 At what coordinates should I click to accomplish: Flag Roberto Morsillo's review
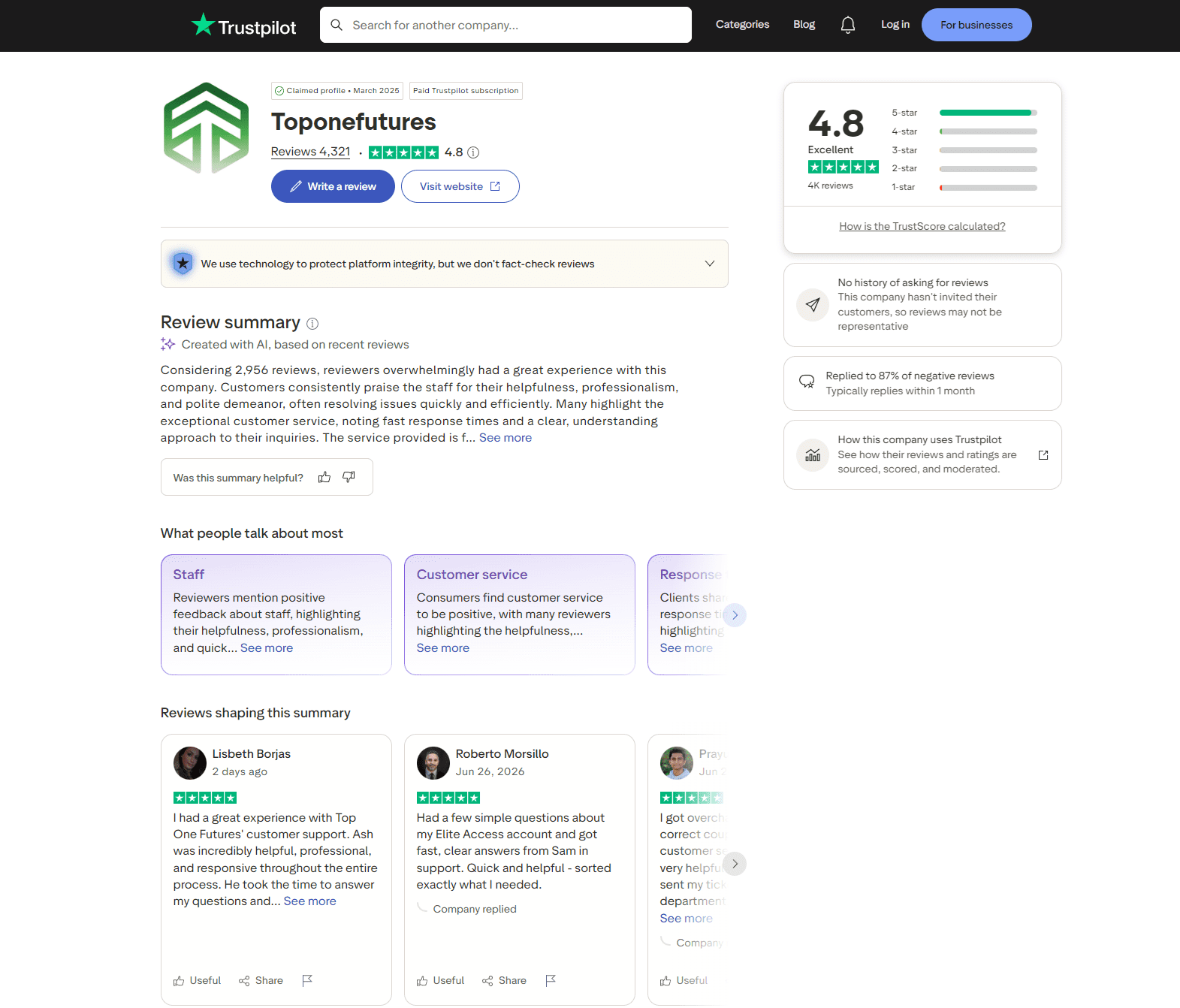pos(551,980)
